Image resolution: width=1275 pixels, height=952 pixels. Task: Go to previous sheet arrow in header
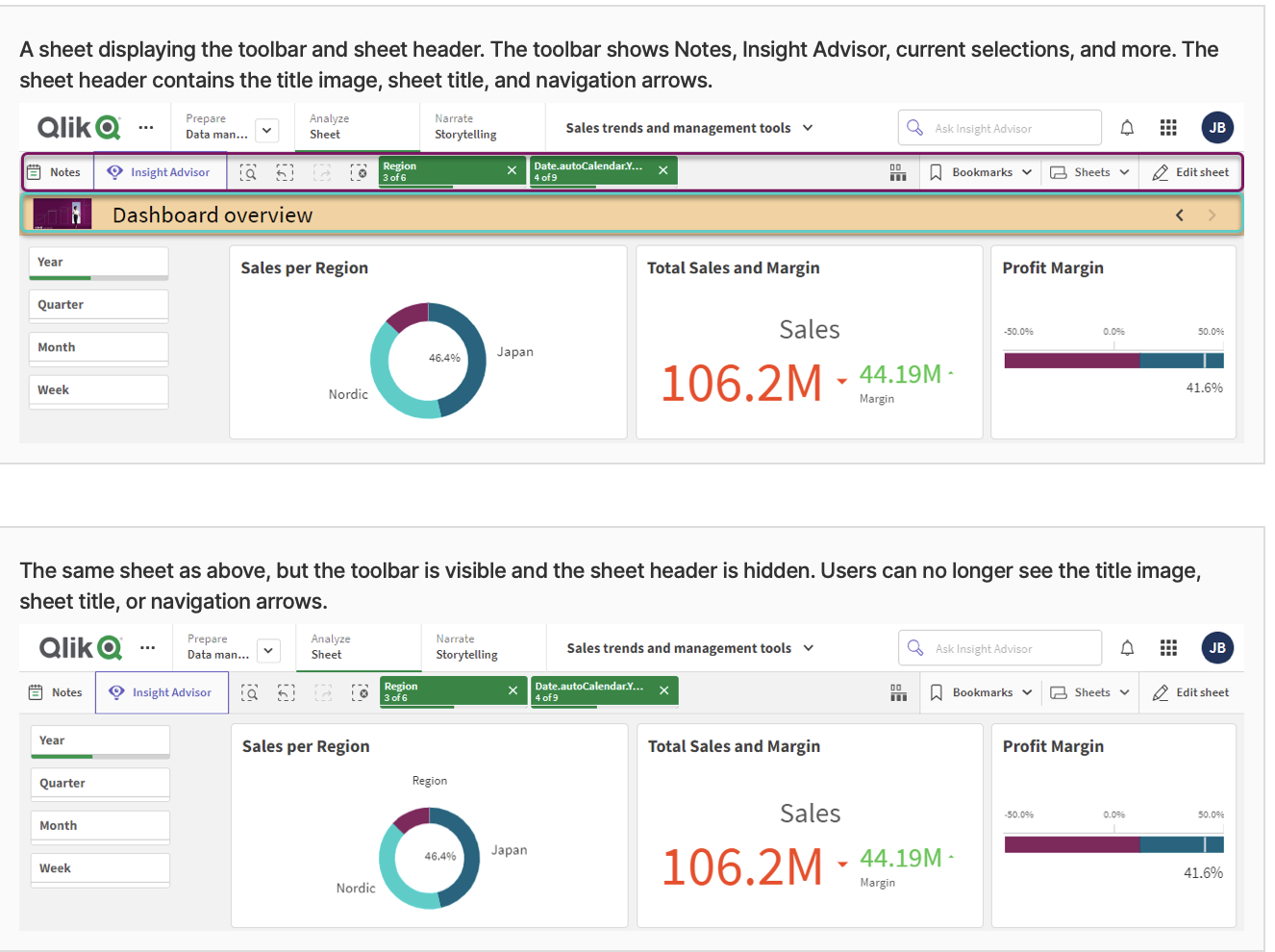[x=1180, y=215]
